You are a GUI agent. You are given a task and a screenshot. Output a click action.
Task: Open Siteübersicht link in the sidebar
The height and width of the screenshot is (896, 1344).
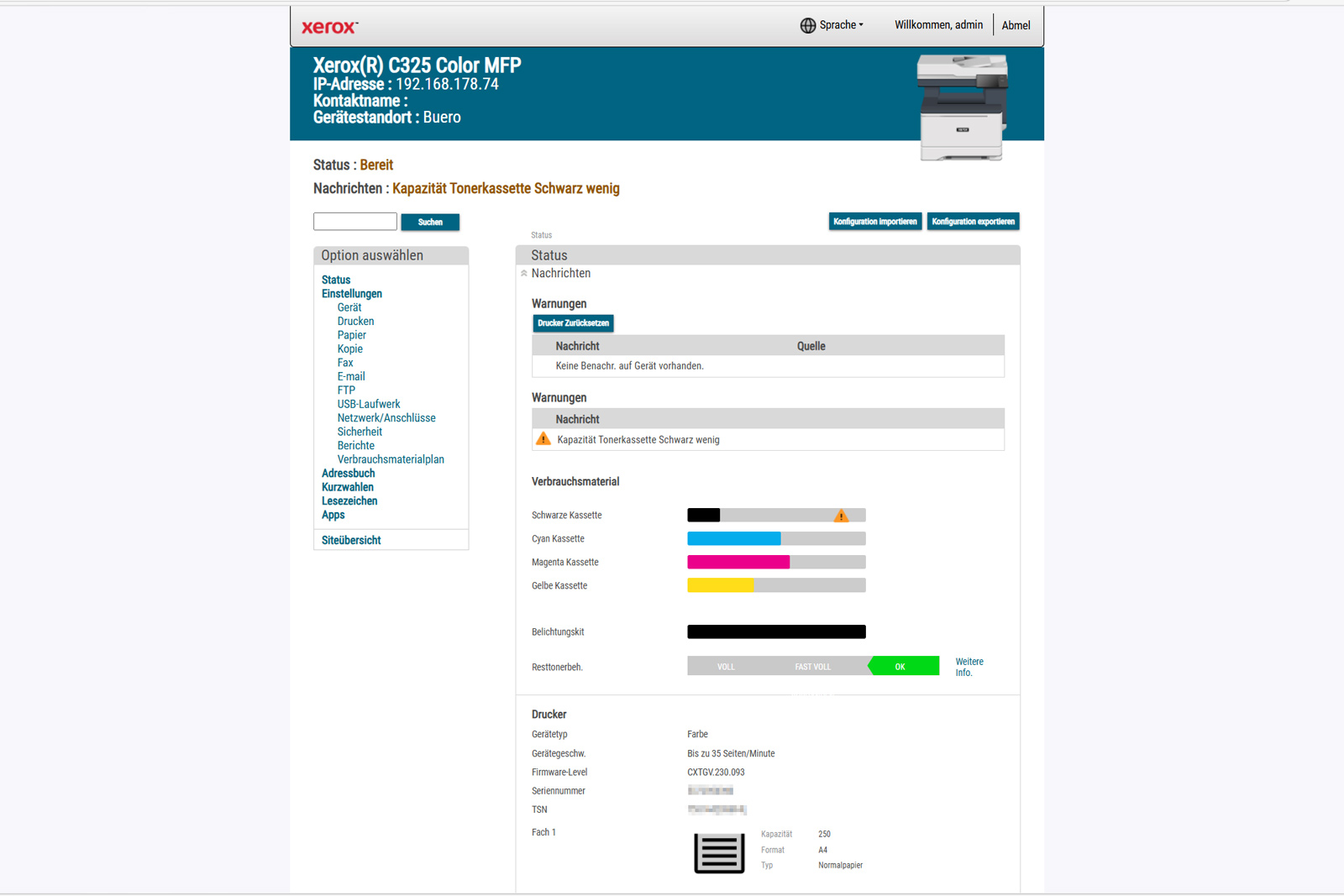(x=351, y=541)
